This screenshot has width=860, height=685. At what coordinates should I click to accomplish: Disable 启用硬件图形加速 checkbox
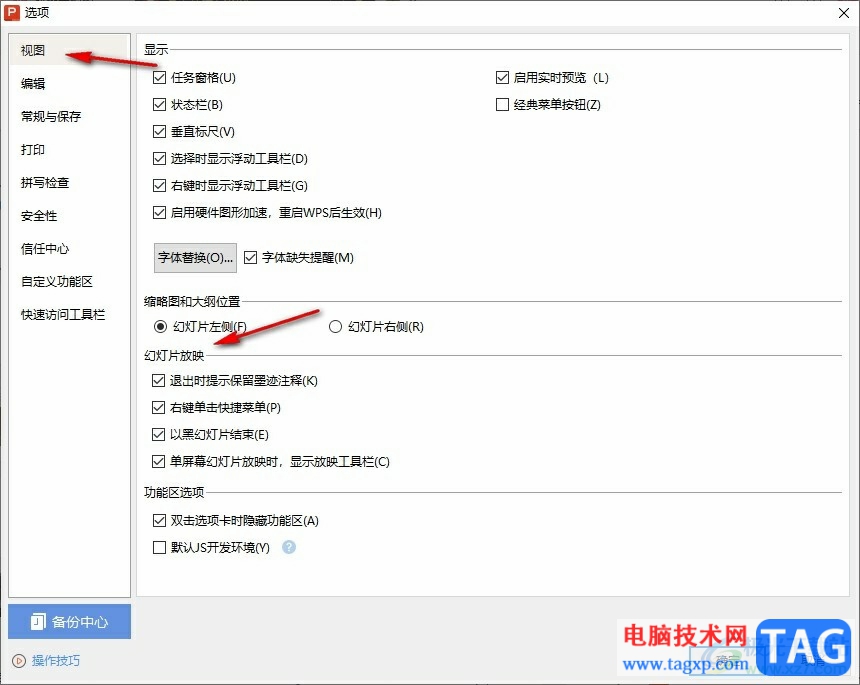(x=159, y=212)
